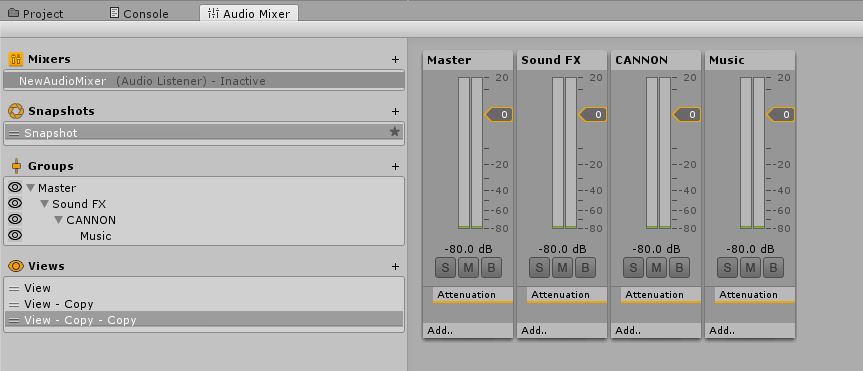
Task: Open Add effect menu on Music
Action: (750, 331)
